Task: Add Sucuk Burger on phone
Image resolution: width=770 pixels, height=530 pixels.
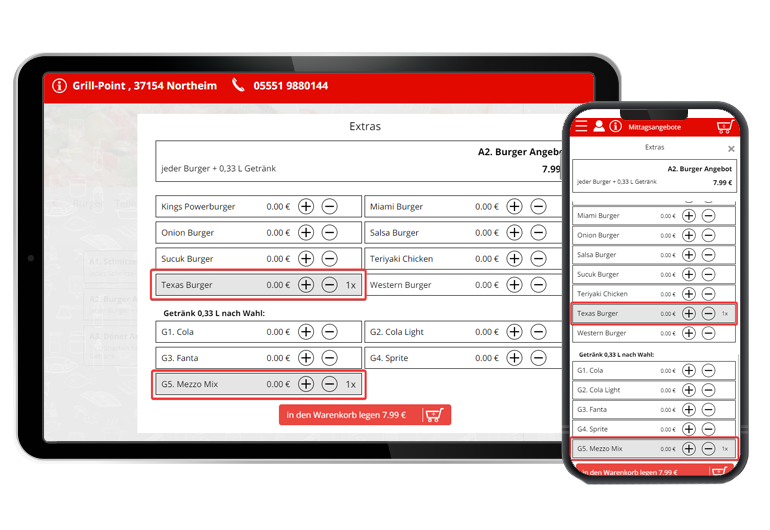Action: coord(689,274)
